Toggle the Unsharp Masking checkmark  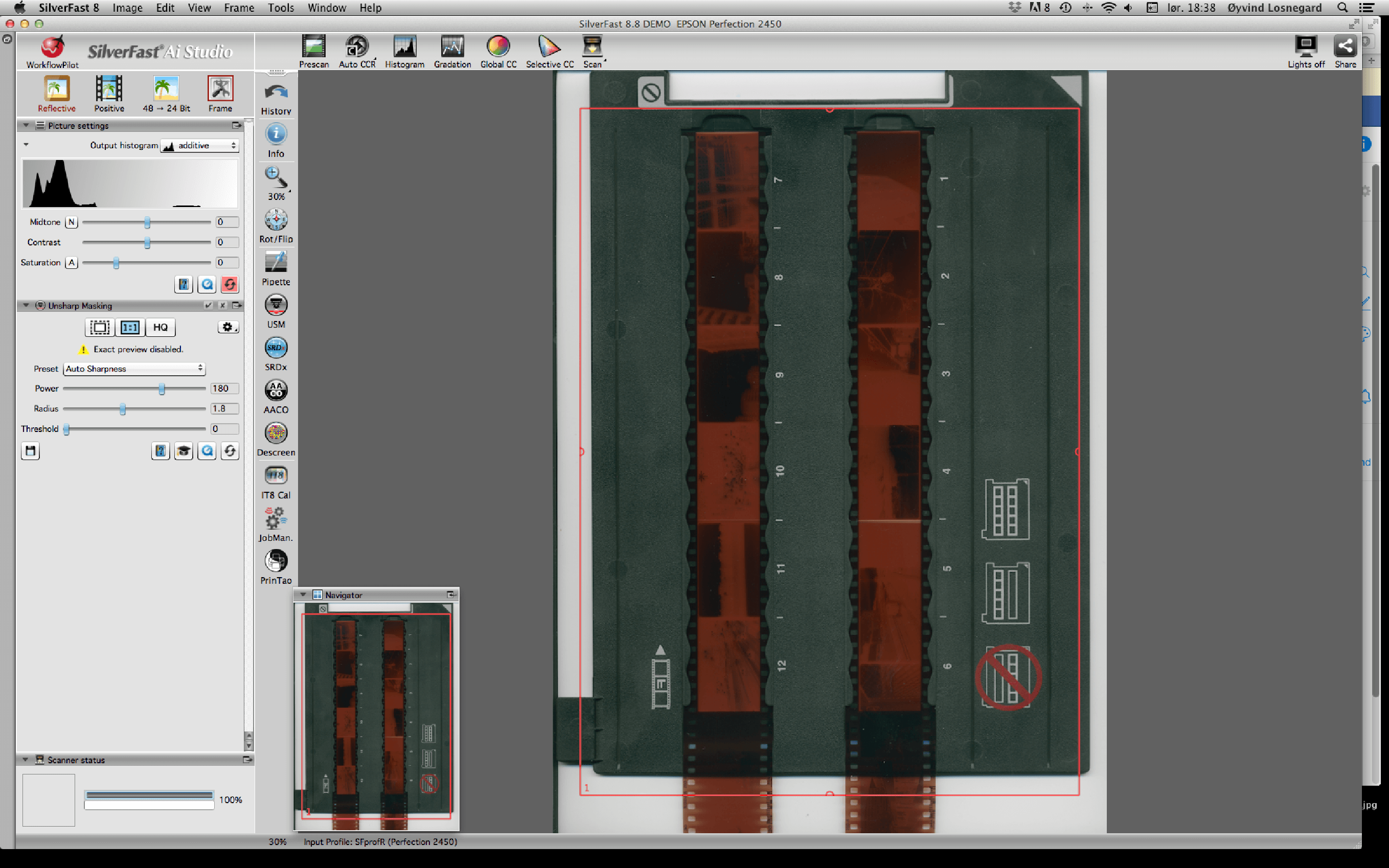[209, 305]
